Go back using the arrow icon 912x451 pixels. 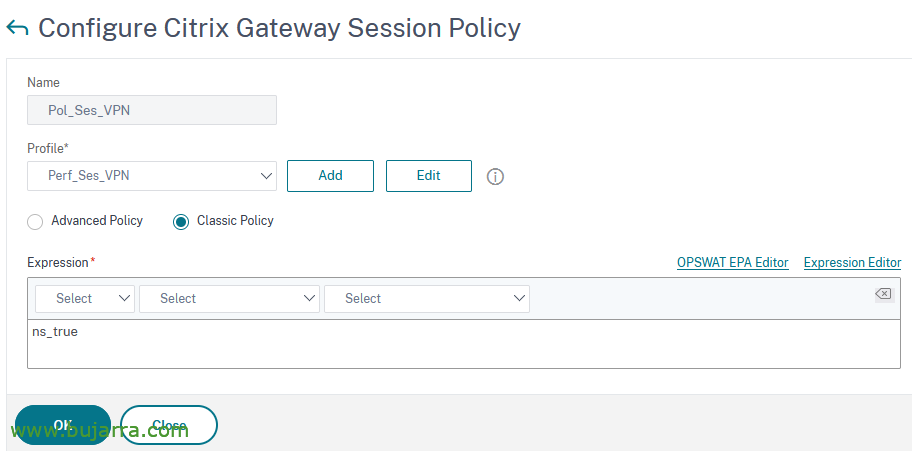point(17,28)
